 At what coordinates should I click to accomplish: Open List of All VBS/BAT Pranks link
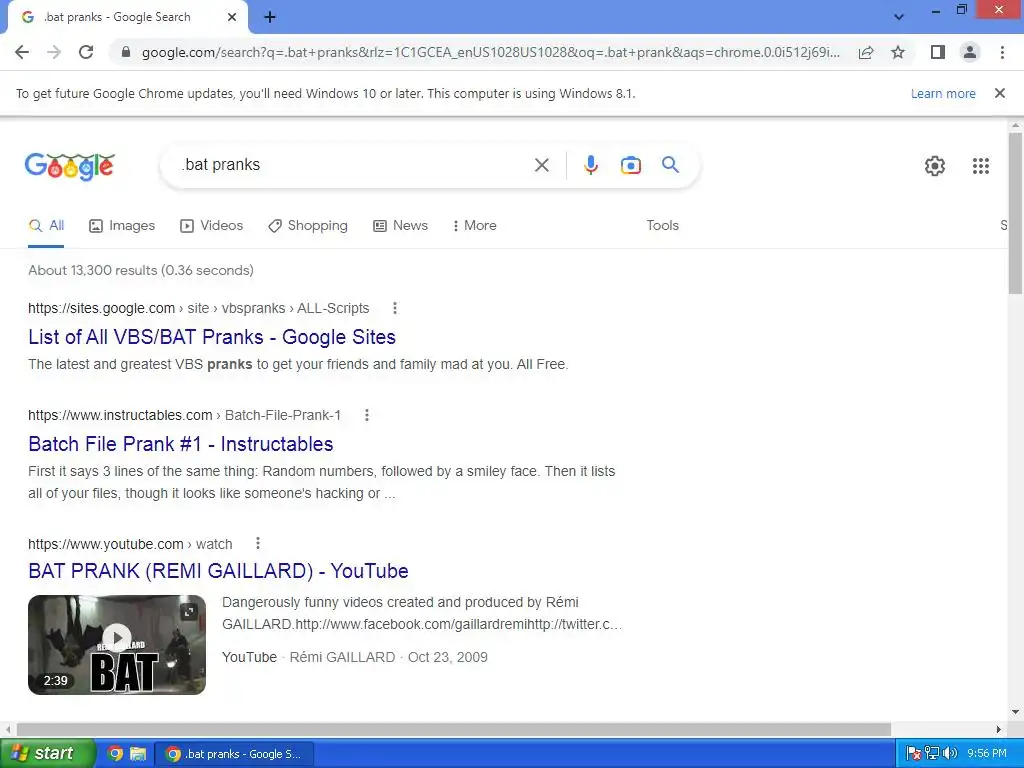point(212,337)
